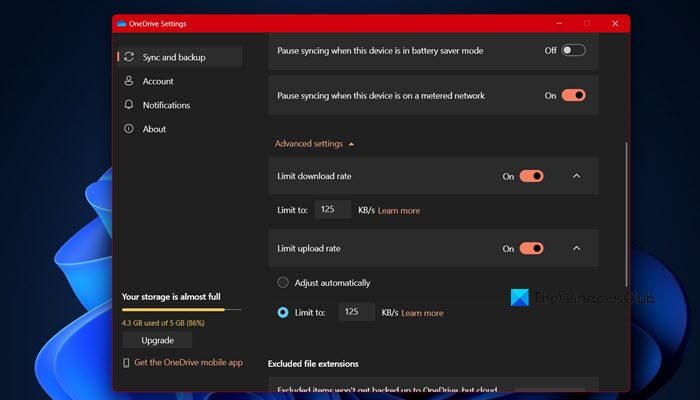The width and height of the screenshot is (700, 400).
Task: Click metered network description text
Action: 381,96
